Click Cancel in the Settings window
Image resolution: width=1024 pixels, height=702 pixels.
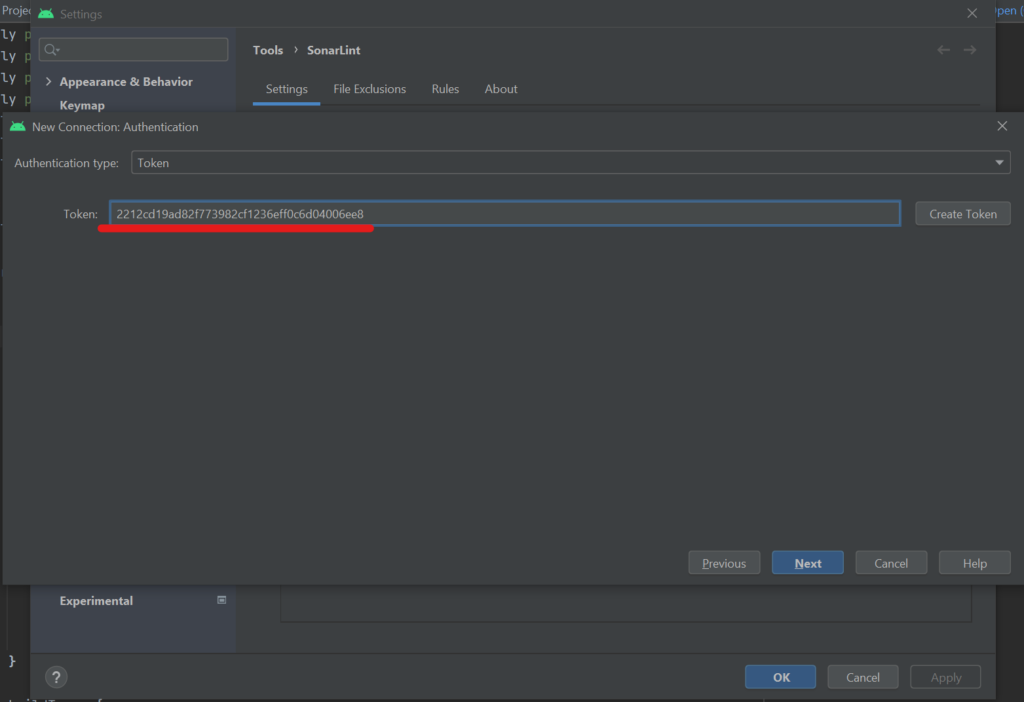tap(863, 677)
